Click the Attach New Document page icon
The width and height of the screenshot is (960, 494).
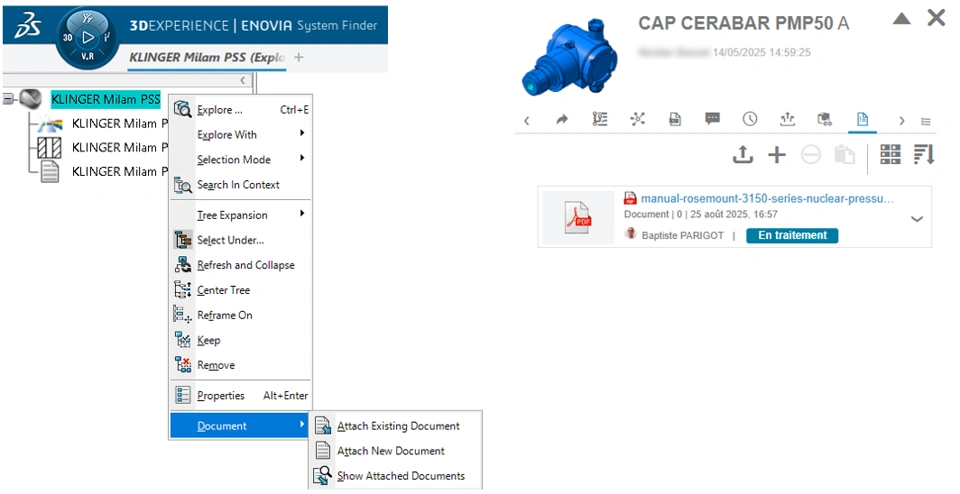pyautogui.click(x=323, y=451)
